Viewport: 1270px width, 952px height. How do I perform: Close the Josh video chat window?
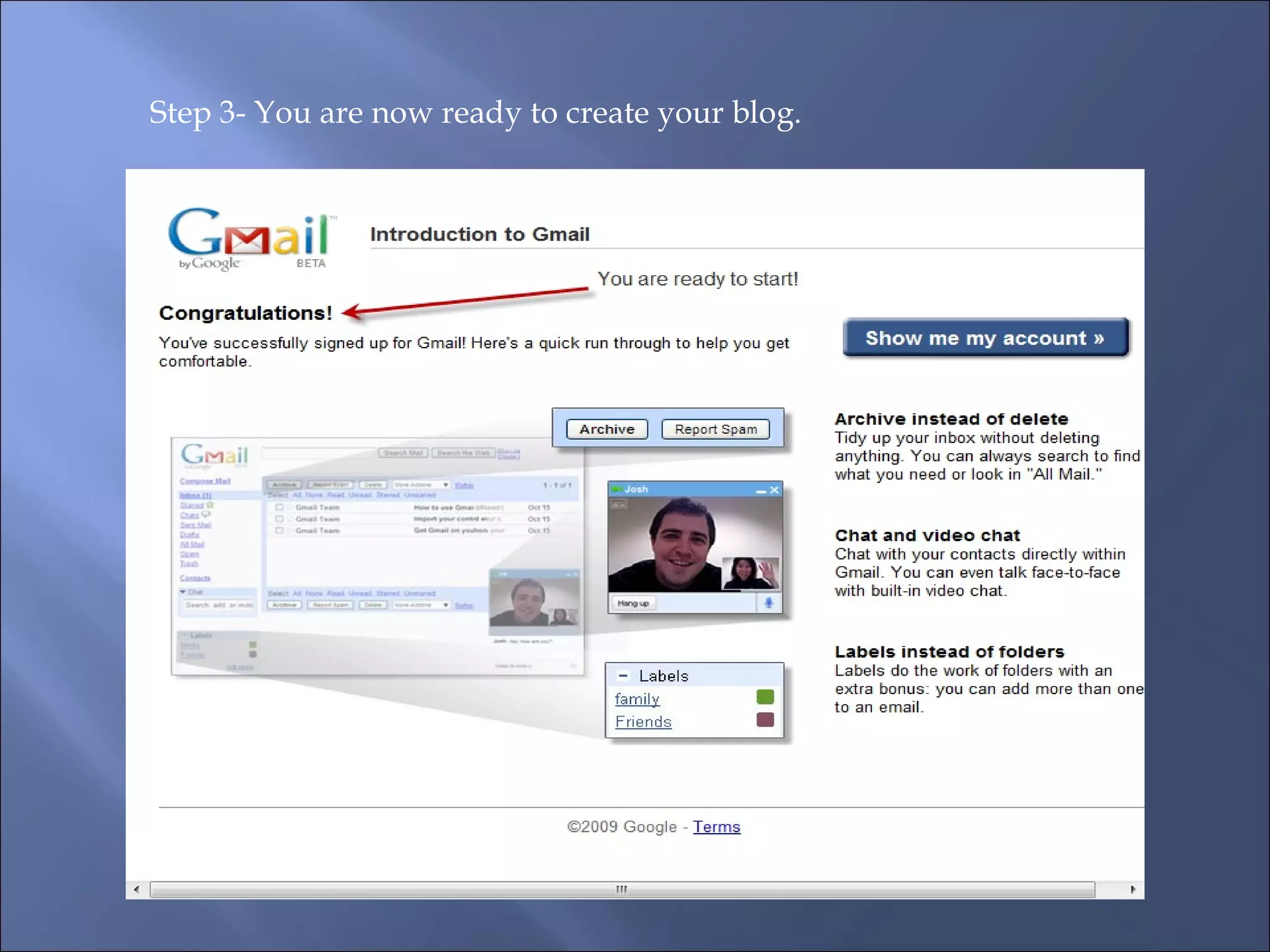coord(774,490)
